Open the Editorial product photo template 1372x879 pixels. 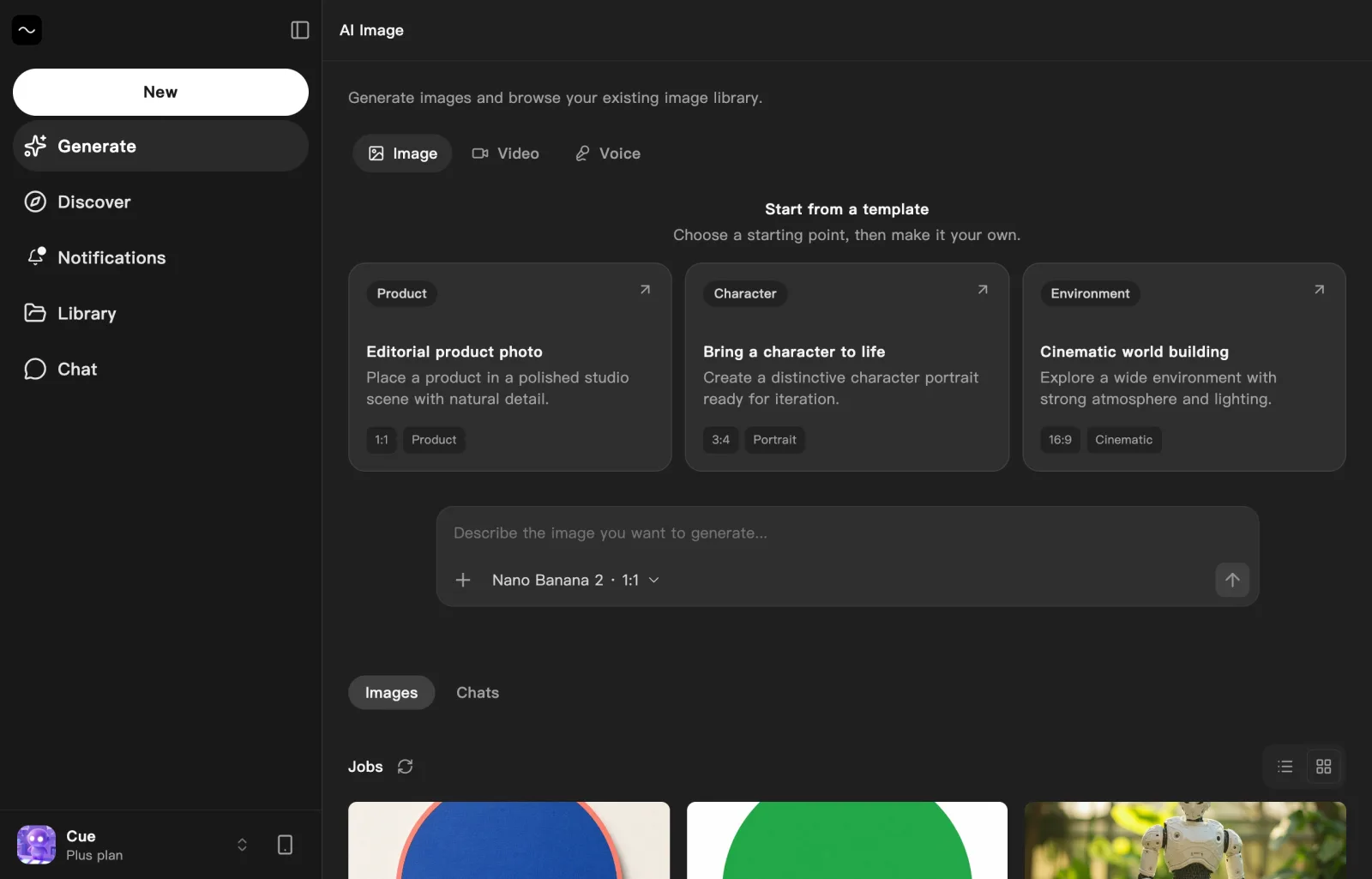[510, 367]
